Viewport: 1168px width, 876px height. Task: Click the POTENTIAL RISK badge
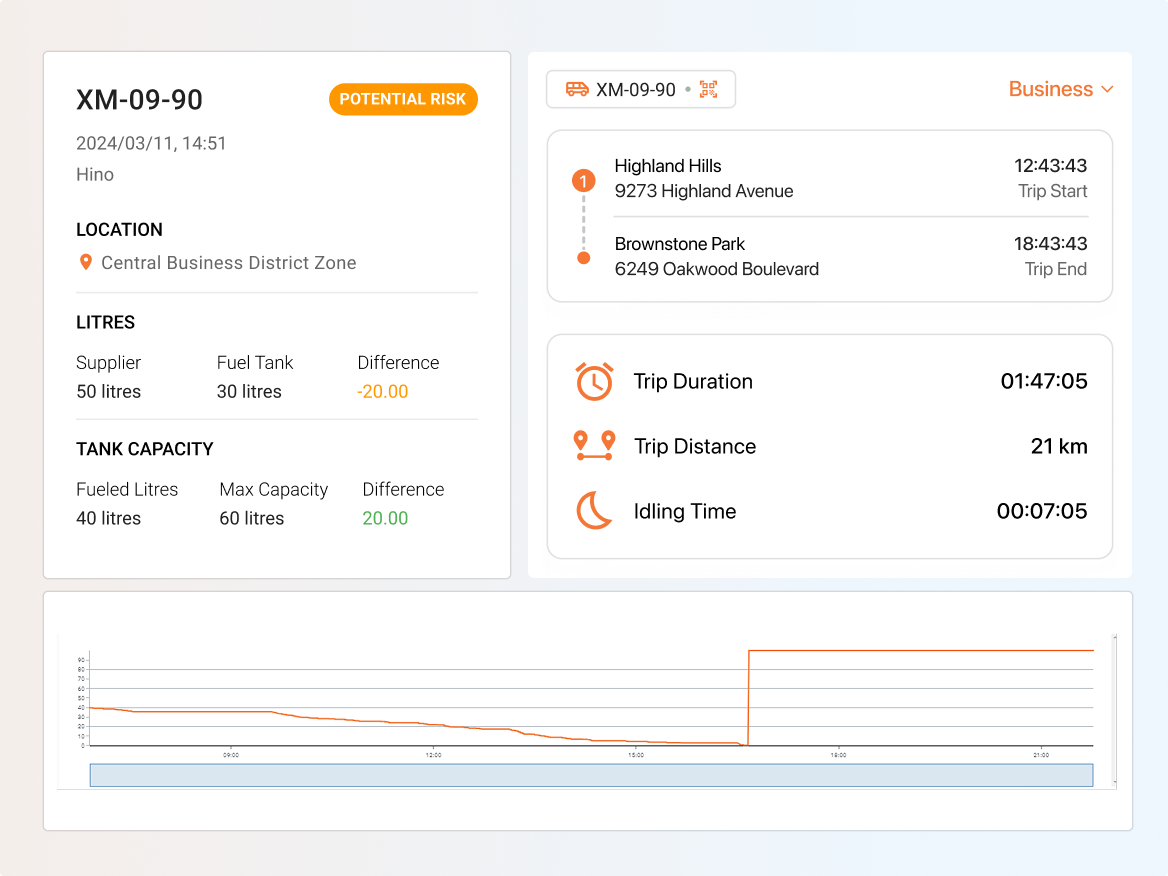(x=403, y=99)
